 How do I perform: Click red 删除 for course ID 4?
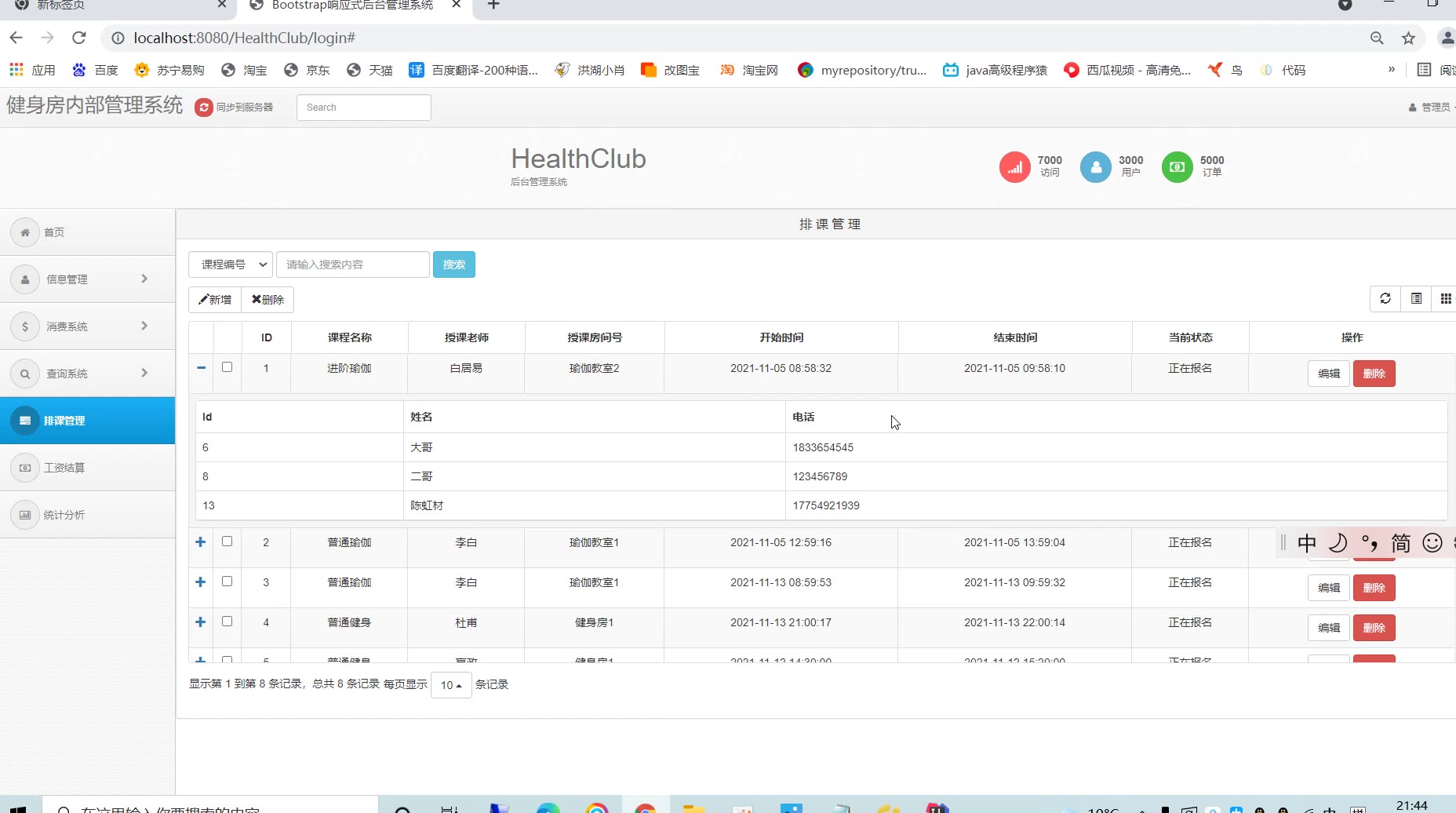(1374, 628)
